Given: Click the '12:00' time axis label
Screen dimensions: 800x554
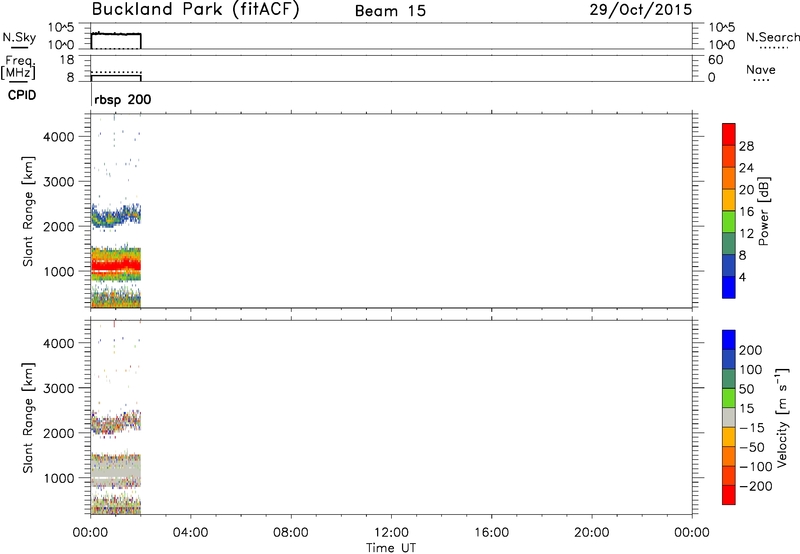Looking at the screenshot, I should pyautogui.click(x=391, y=533).
